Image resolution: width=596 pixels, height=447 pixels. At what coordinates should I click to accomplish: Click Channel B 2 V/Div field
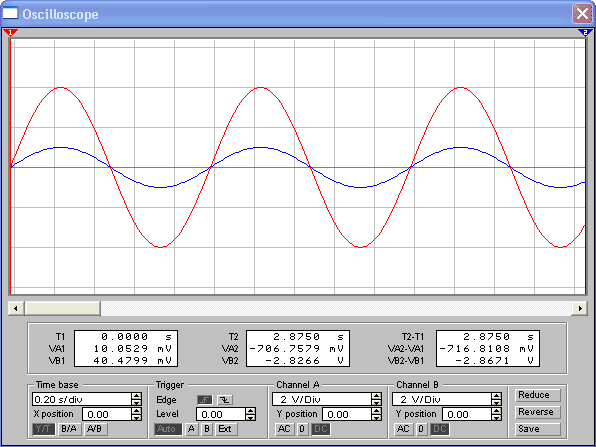click(442, 399)
